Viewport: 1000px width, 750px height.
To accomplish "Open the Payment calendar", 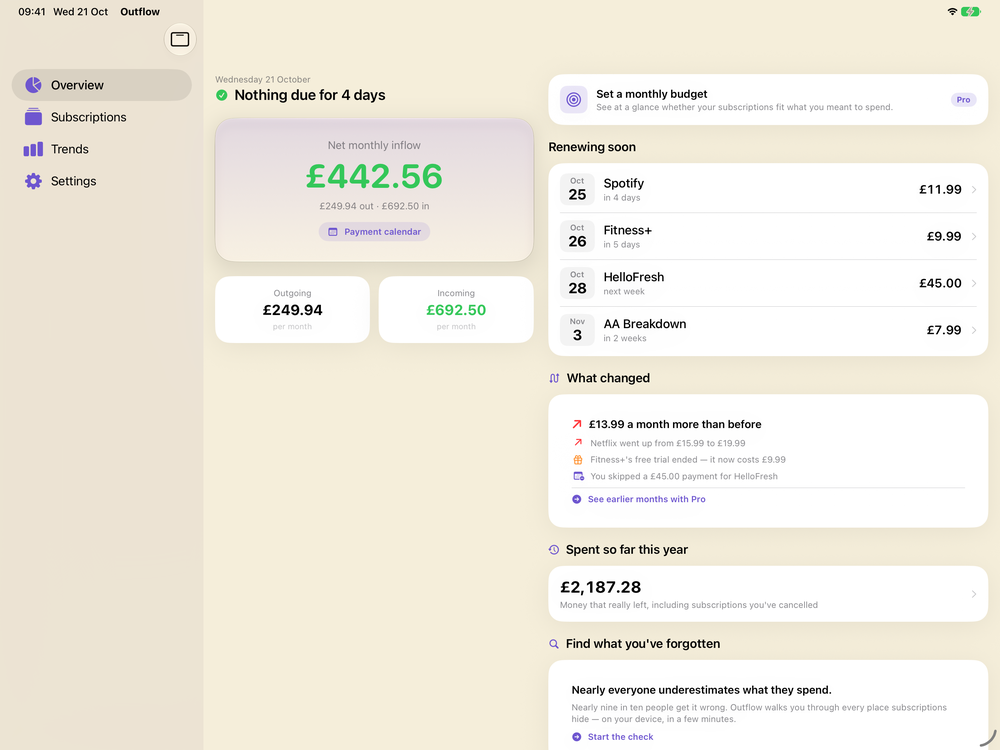I will 374,232.
